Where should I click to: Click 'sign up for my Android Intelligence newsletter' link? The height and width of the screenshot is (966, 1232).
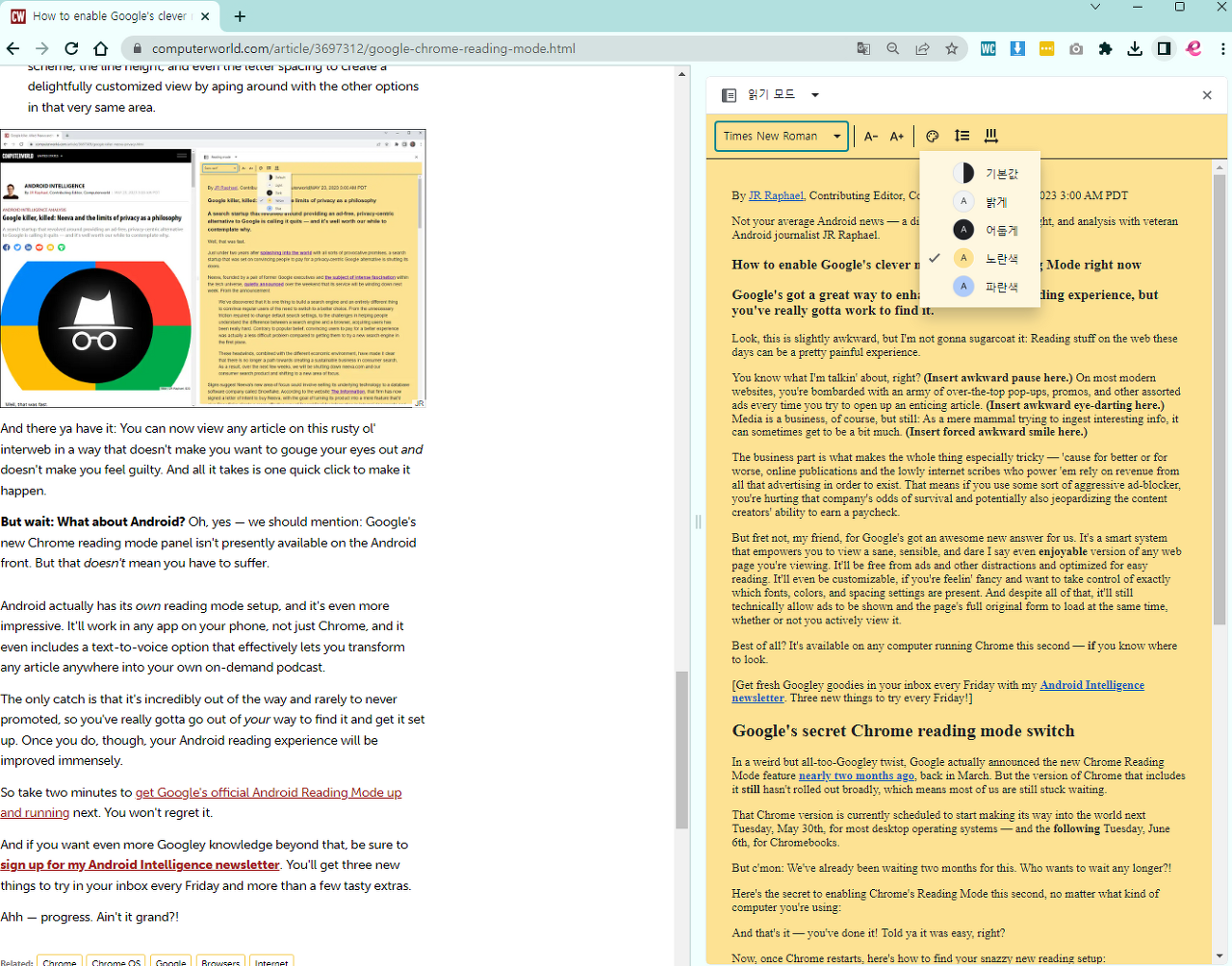[140, 865]
